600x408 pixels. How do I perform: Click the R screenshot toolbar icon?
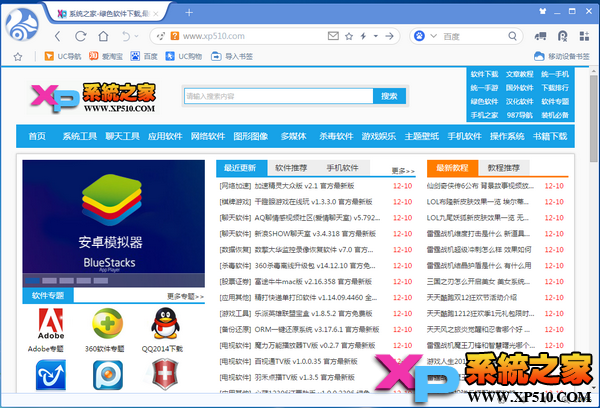562,36
